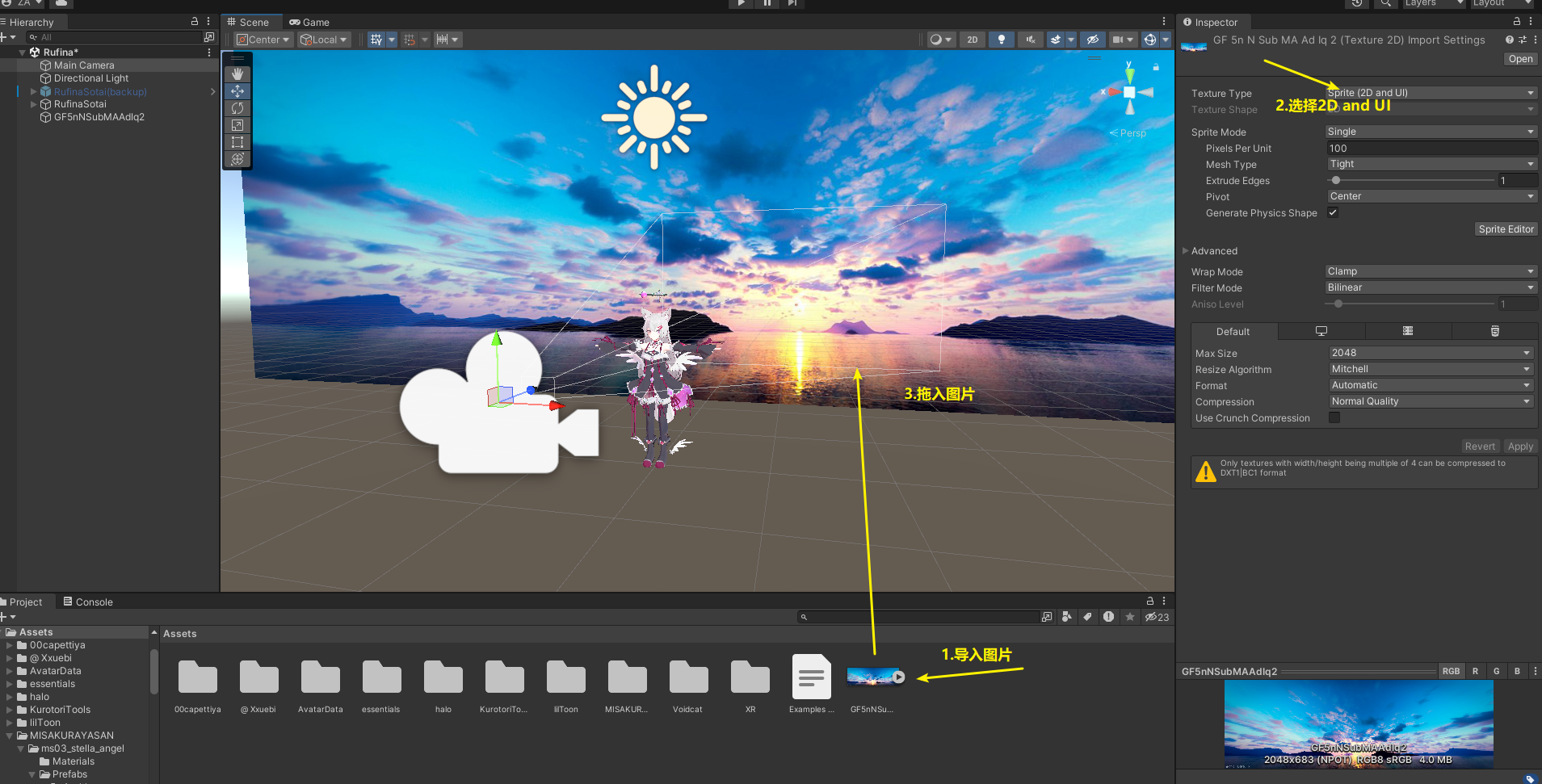Lock the Inspector panel

(x=1516, y=22)
